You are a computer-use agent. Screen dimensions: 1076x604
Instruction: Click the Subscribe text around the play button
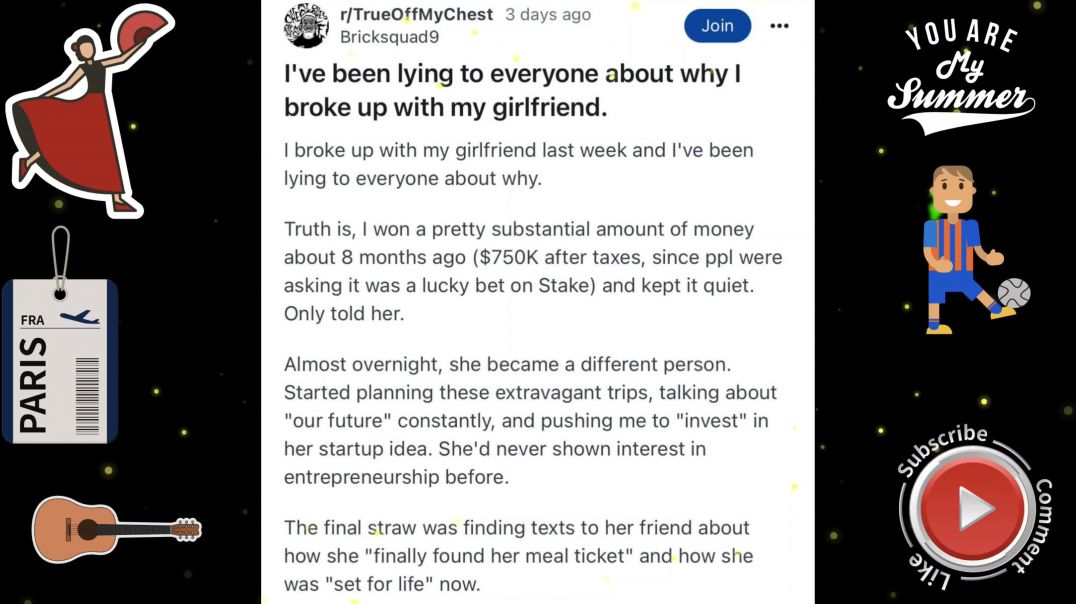(942, 450)
